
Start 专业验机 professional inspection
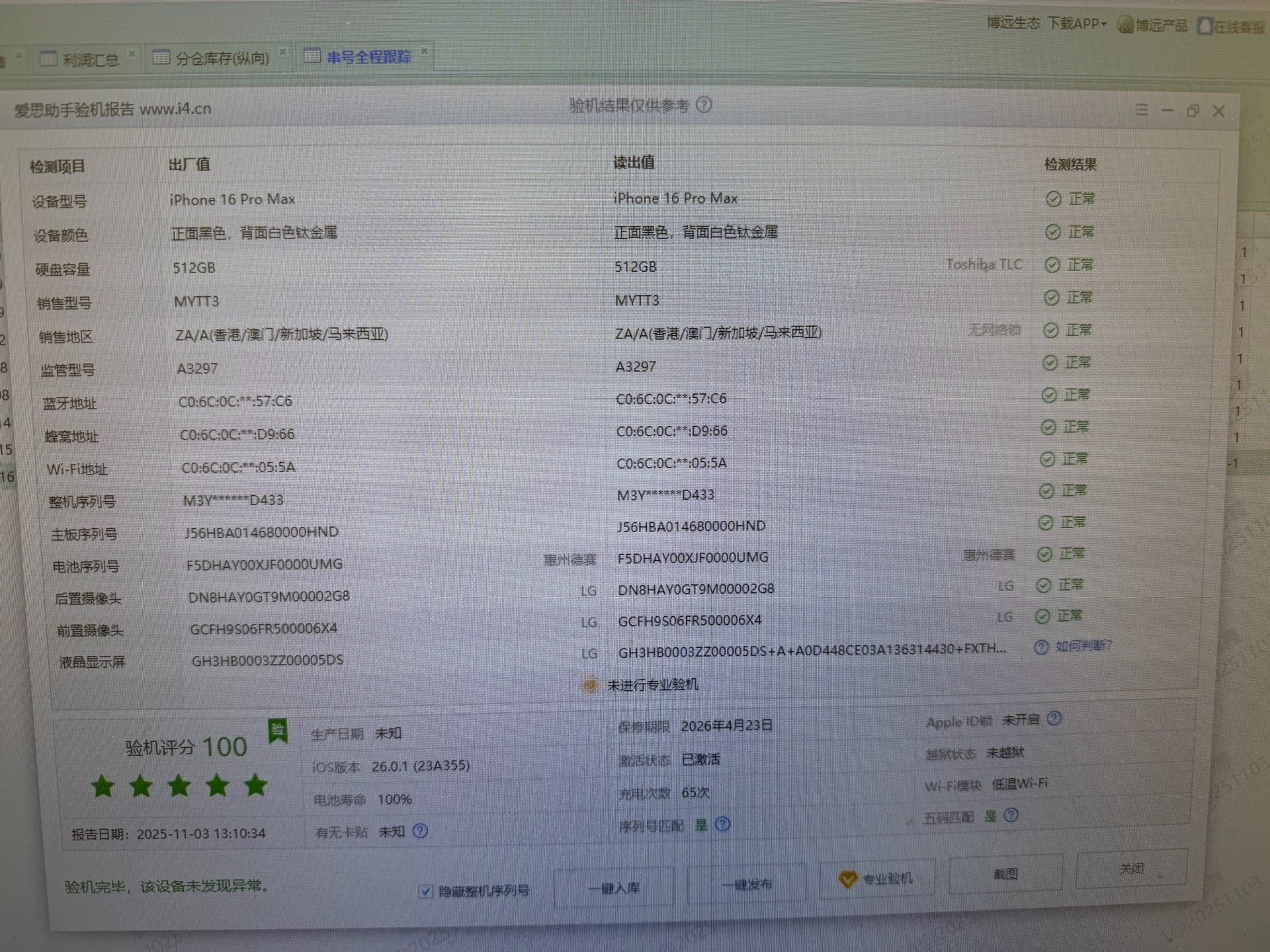[x=876, y=879]
